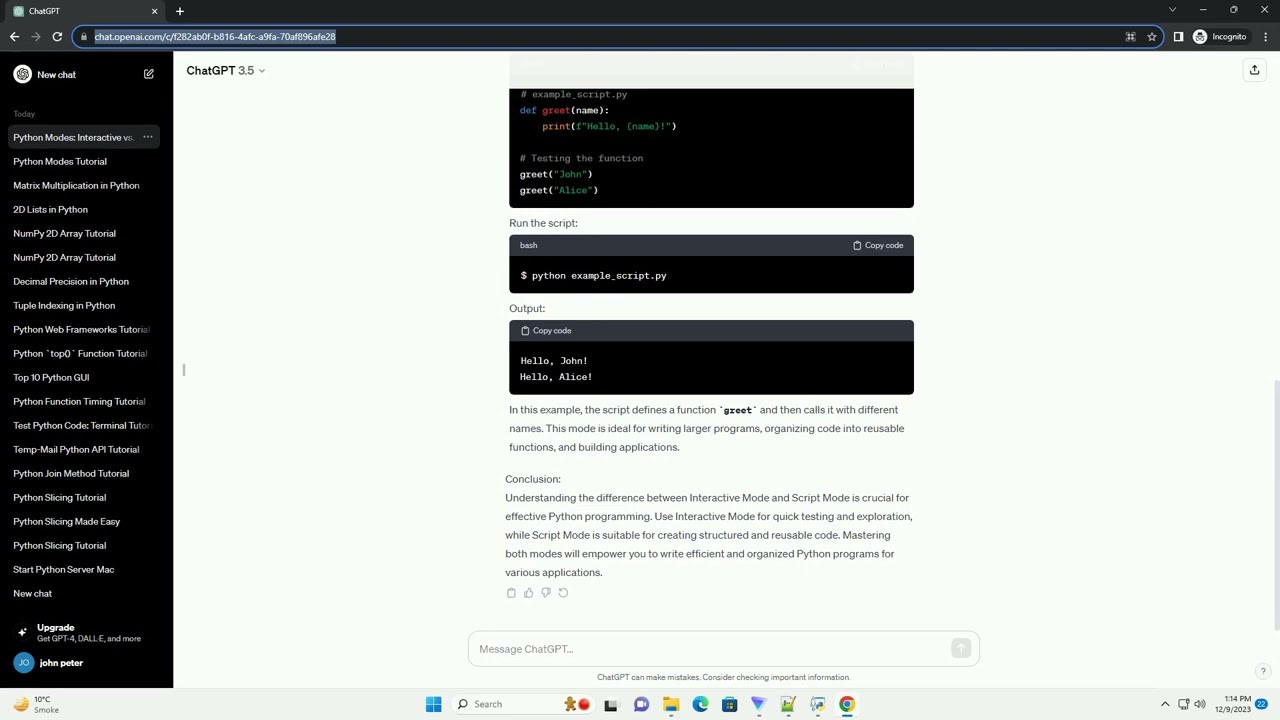Viewport: 1280px width, 720px height.
Task: Click the Incognito profile button
Action: tap(1221, 37)
